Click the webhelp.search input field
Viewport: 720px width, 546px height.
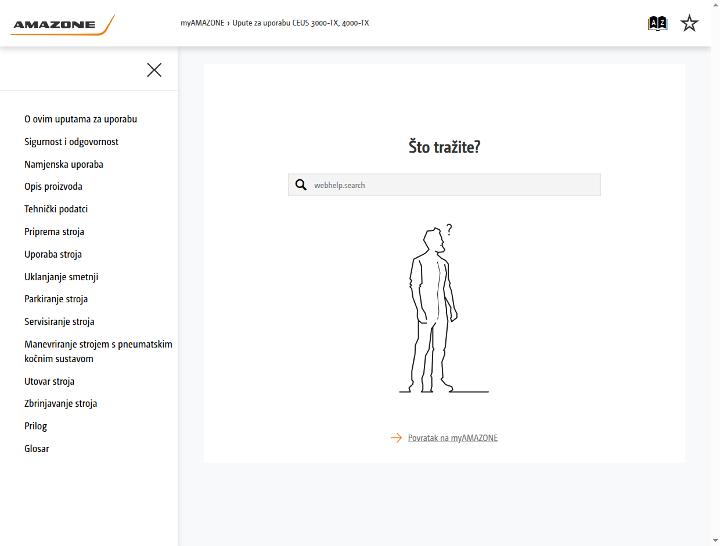pyautogui.click(x=444, y=185)
